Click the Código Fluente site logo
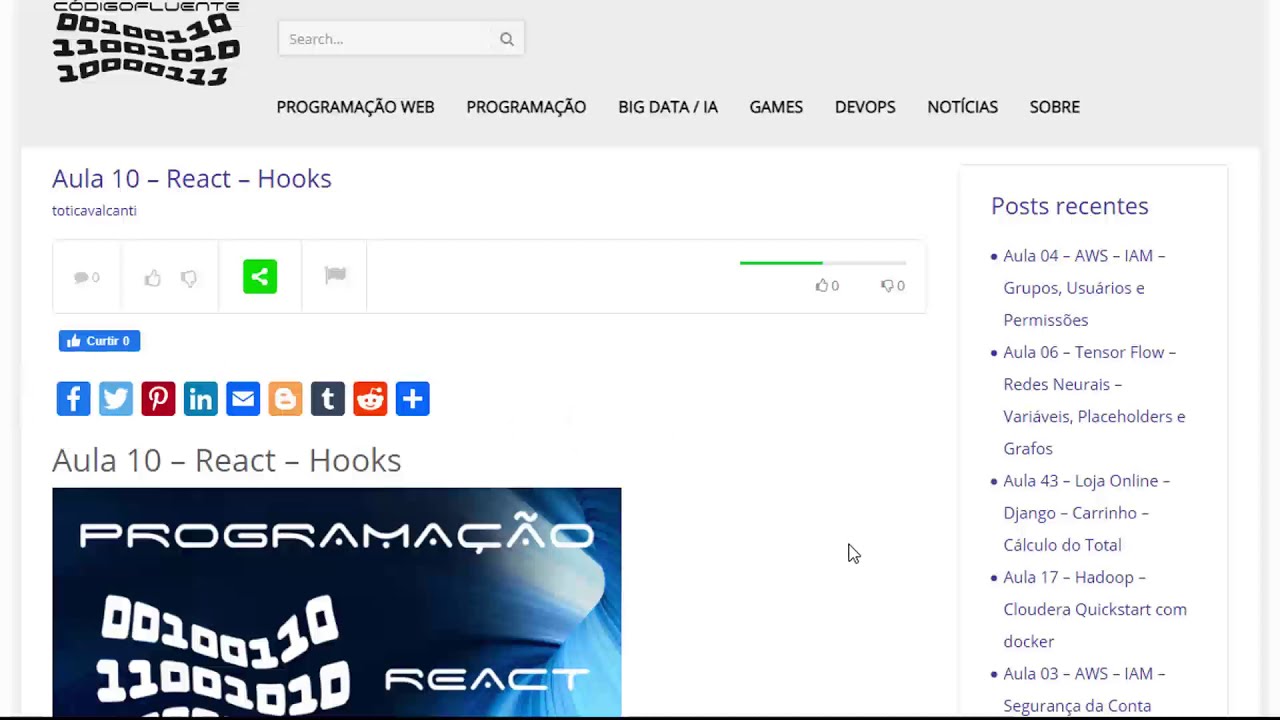Screen dimensions: 1280x720 [x=146, y=43]
